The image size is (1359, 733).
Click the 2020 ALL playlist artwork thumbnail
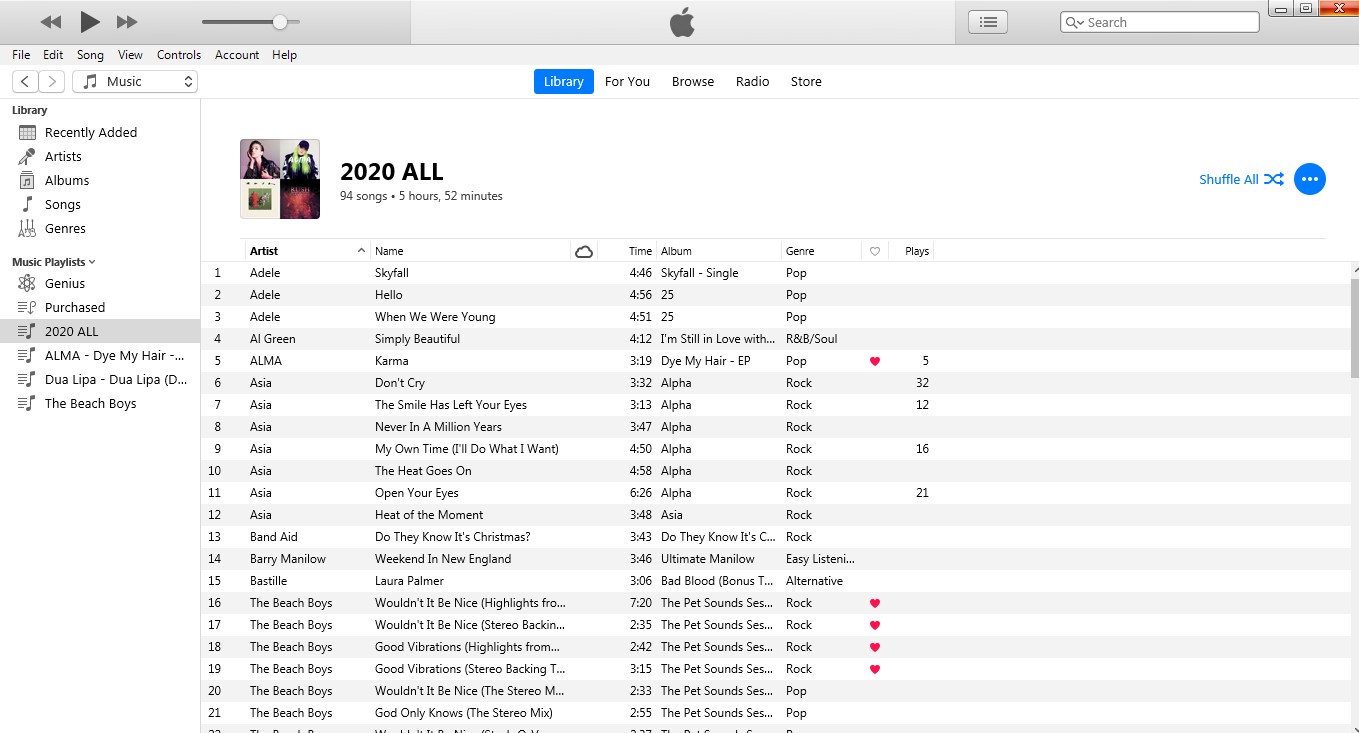(280, 179)
